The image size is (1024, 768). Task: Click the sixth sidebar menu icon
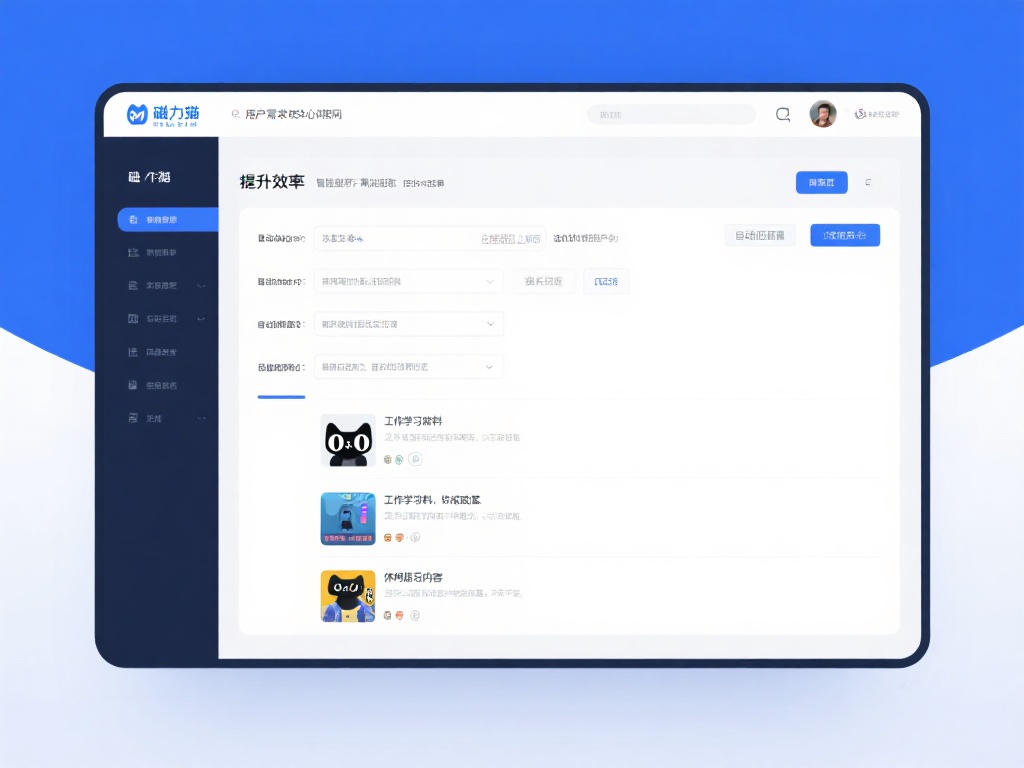tap(132, 385)
